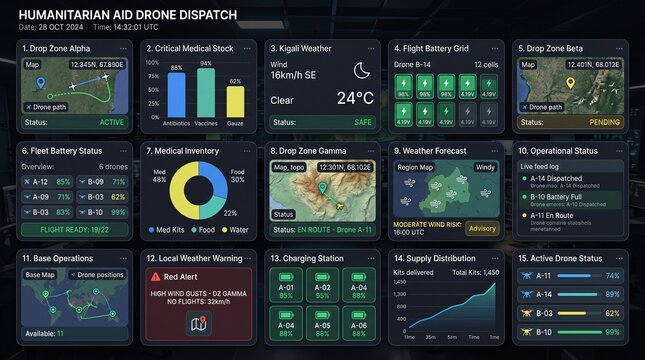The width and height of the screenshot is (645, 360).
Task: Click B-10 Battery Full entry in live feed
Action: pos(570,200)
